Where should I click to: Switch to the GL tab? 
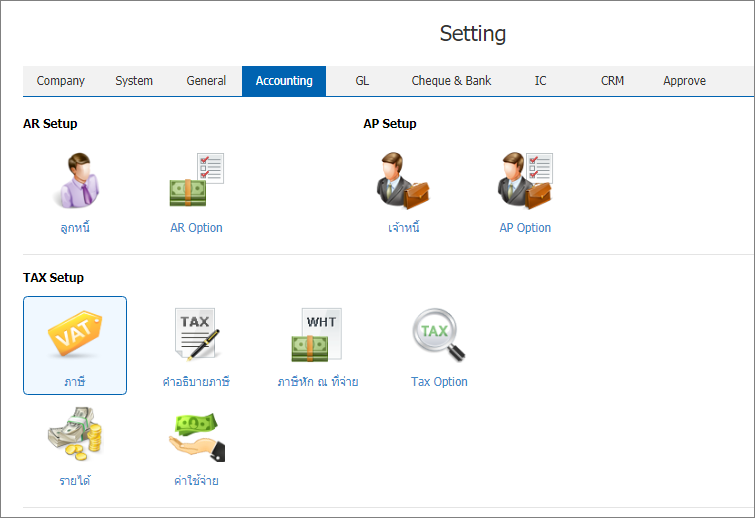362,81
